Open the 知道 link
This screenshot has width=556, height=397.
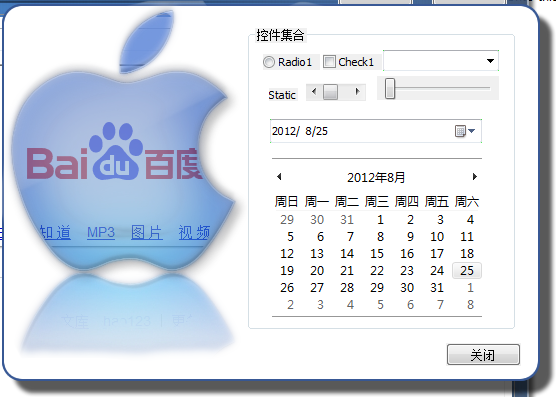coord(55,233)
